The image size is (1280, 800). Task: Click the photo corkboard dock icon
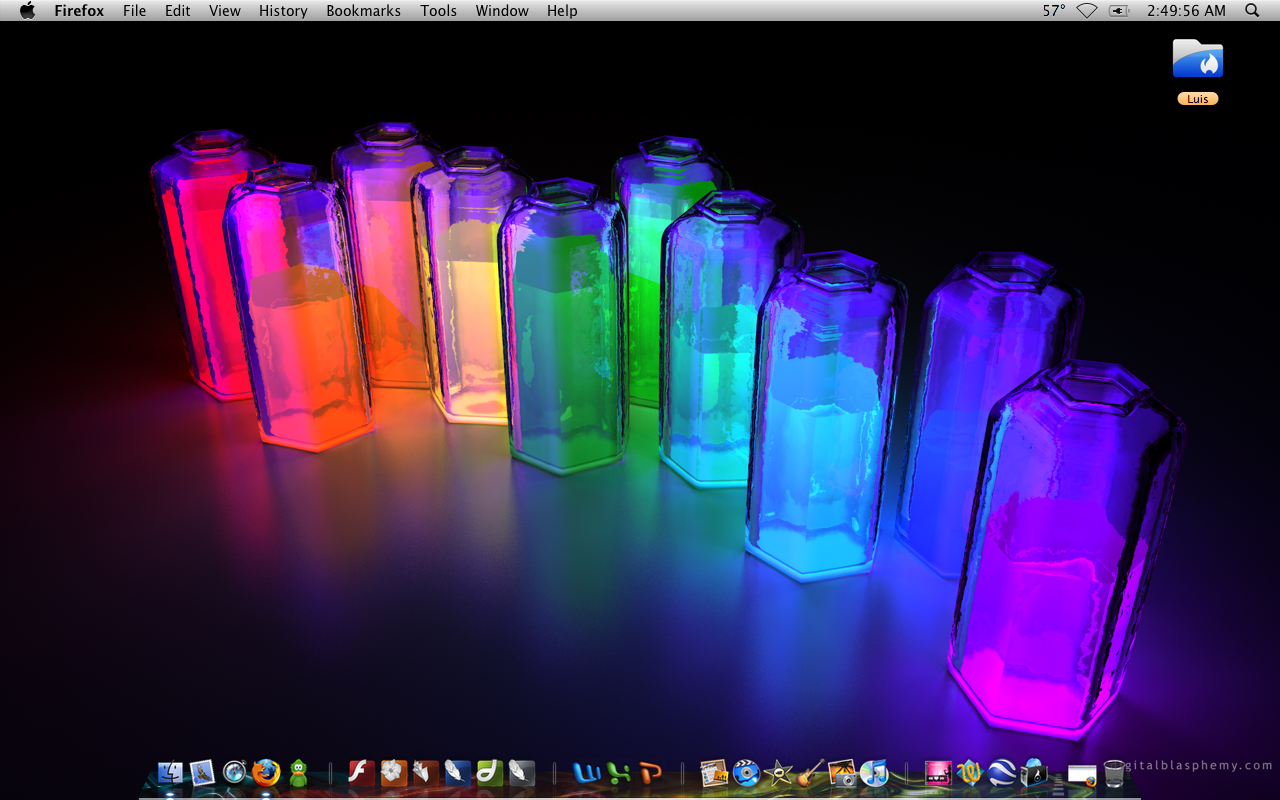tap(714, 773)
